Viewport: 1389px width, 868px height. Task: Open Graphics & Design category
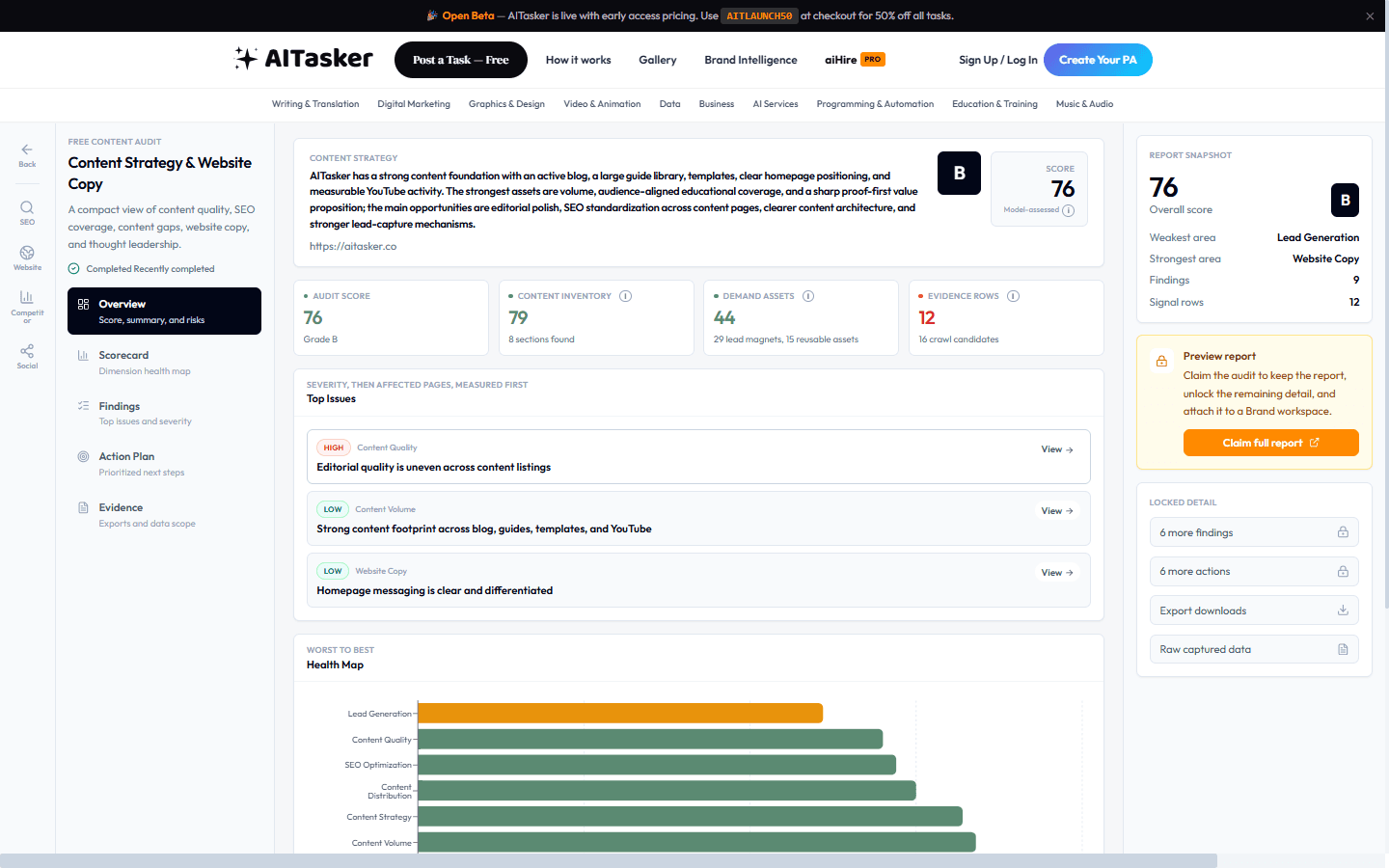506,104
